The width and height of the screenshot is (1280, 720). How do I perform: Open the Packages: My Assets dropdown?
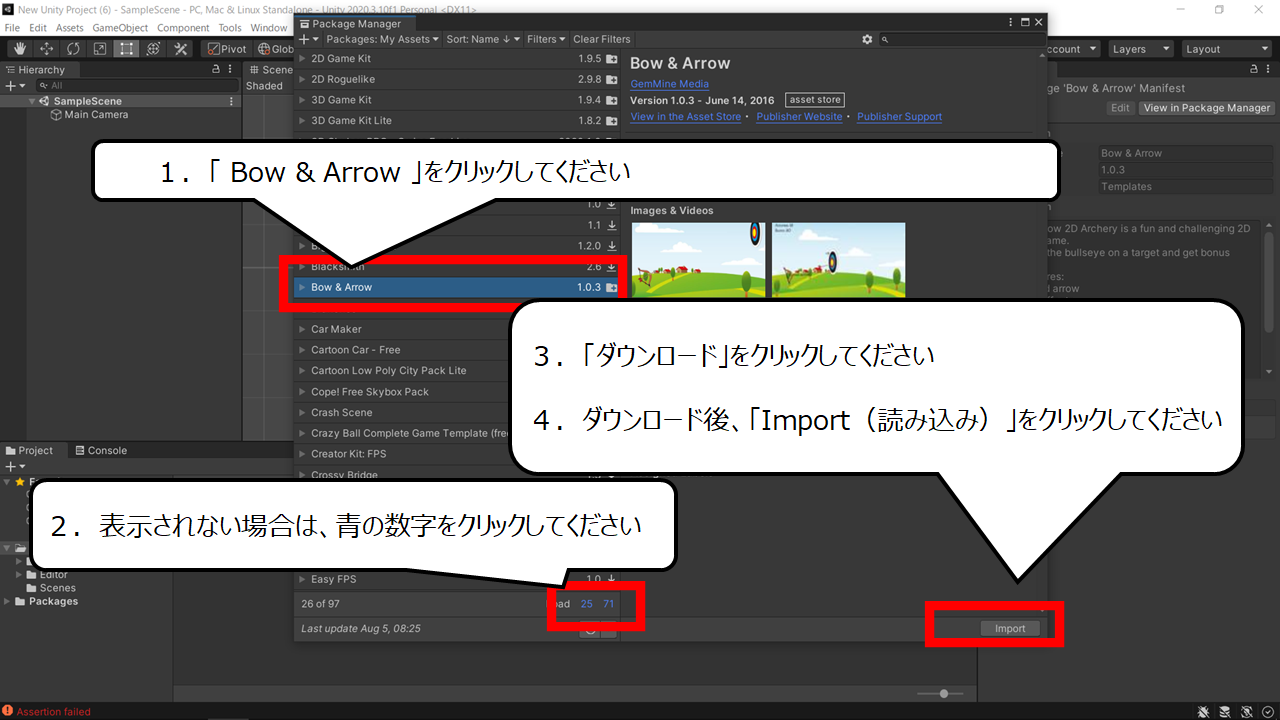point(383,39)
